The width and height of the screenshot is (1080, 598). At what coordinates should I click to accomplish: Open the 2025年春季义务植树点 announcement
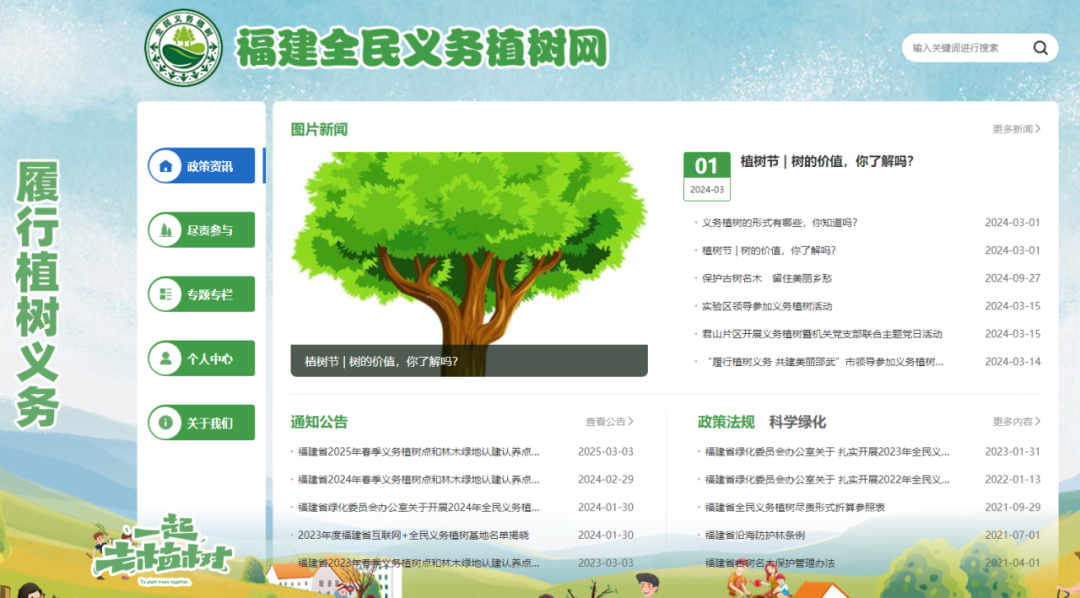point(419,452)
